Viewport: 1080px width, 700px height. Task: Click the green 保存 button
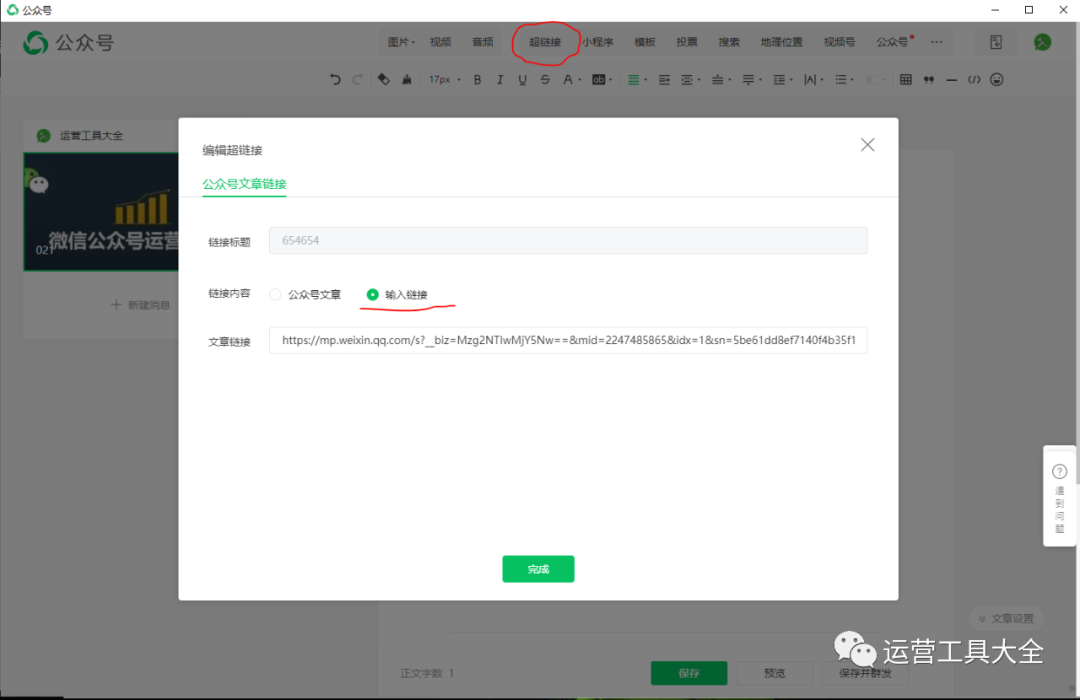(x=689, y=673)
